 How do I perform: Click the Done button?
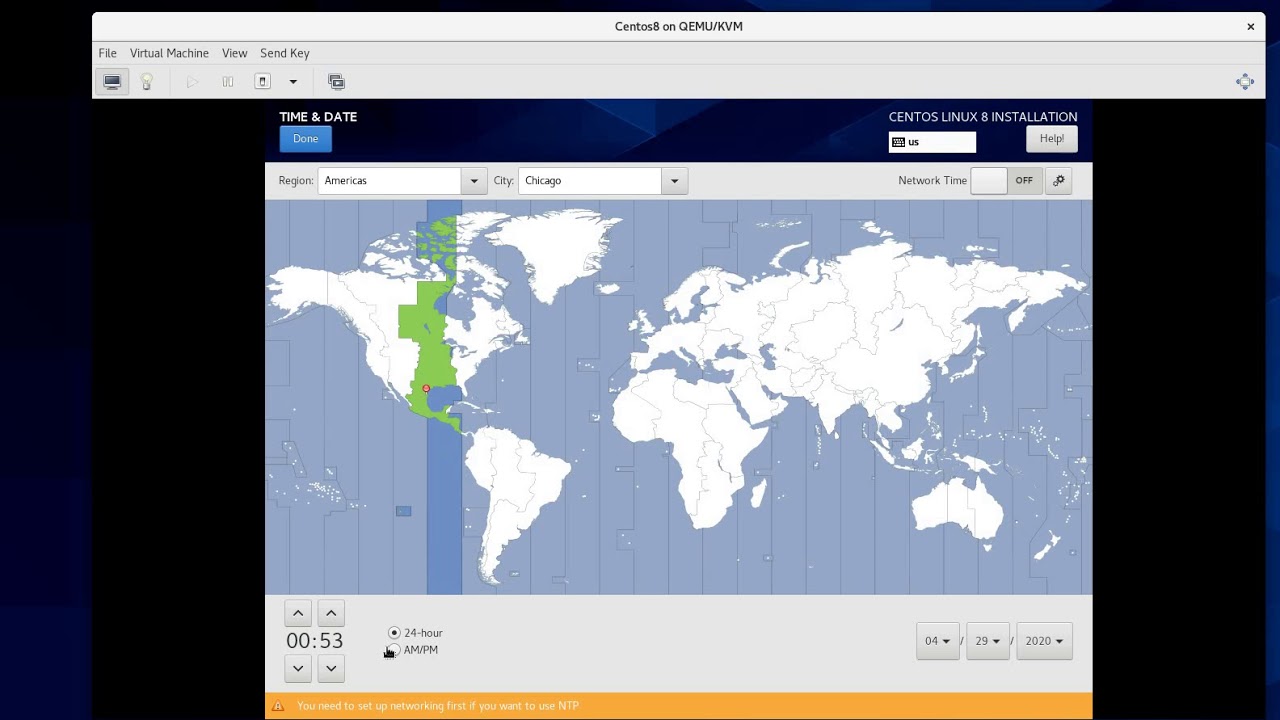(306, 139)
